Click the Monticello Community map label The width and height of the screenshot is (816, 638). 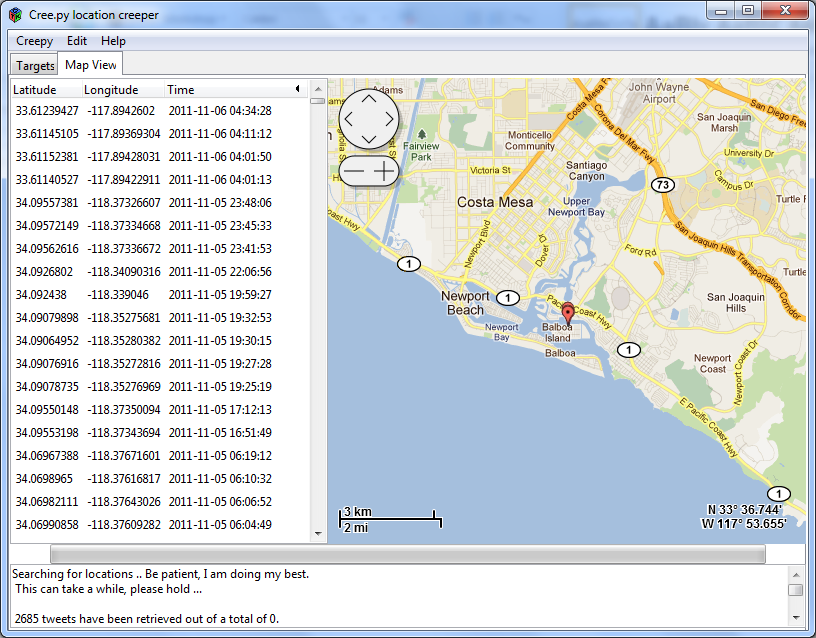point(530,141)
